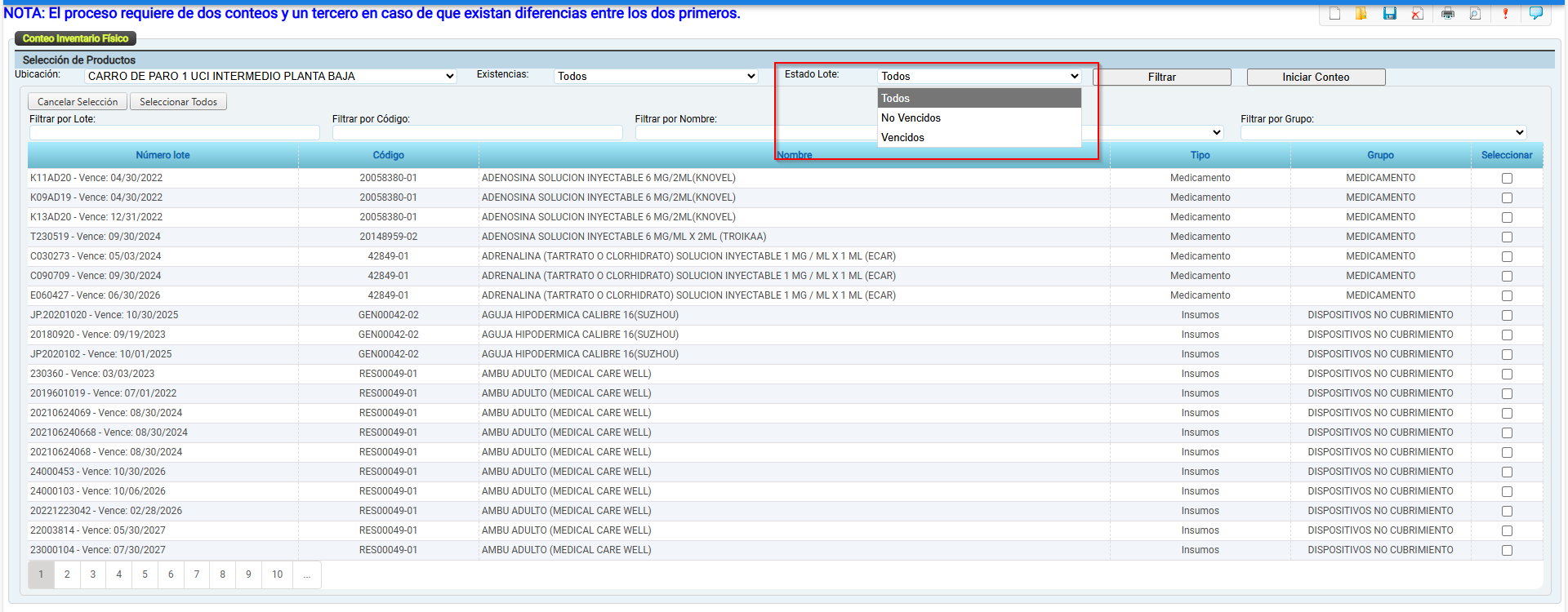Go to page 5 of results
Image resolution: width=1568 pixels, height=612 pixels.
(145, 574)
